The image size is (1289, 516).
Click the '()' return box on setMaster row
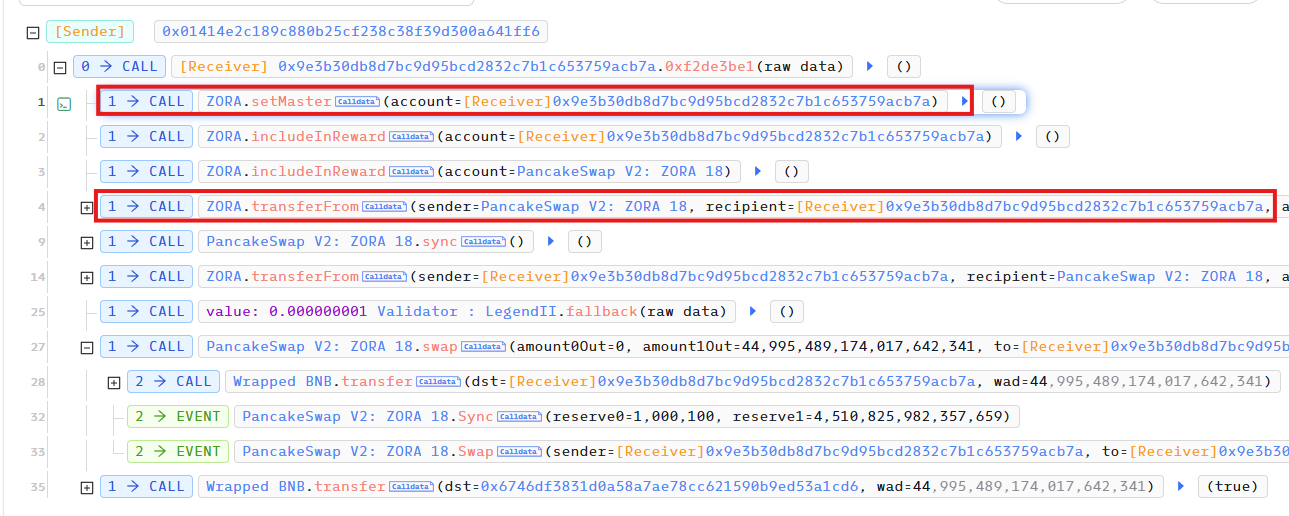click(998, 101)
